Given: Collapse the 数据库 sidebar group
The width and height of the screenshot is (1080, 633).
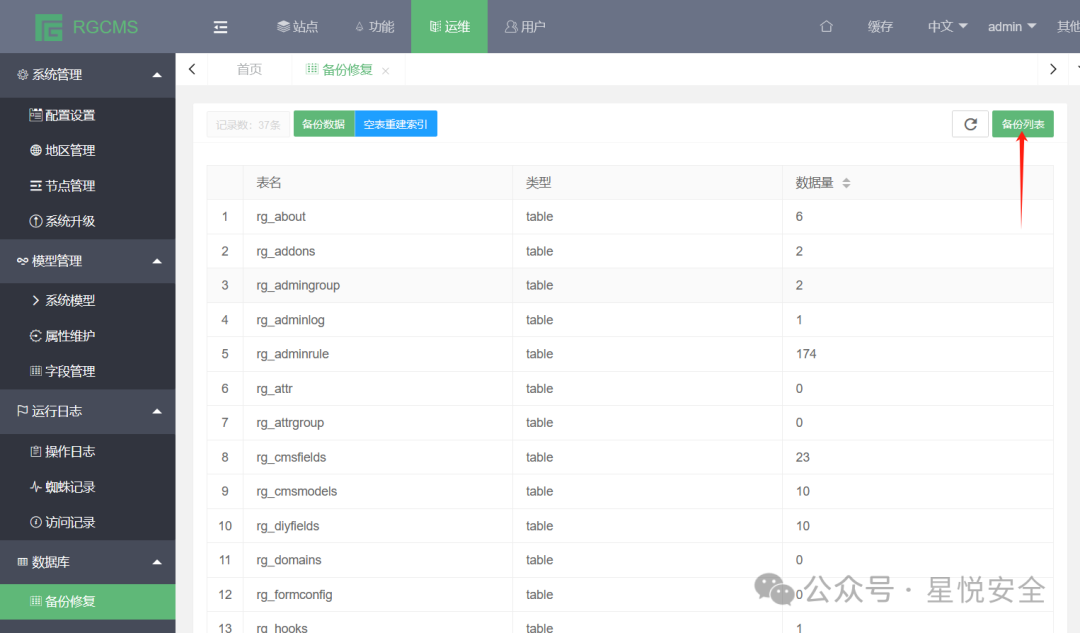Looking at the screenshot, I should pos(87,562).
